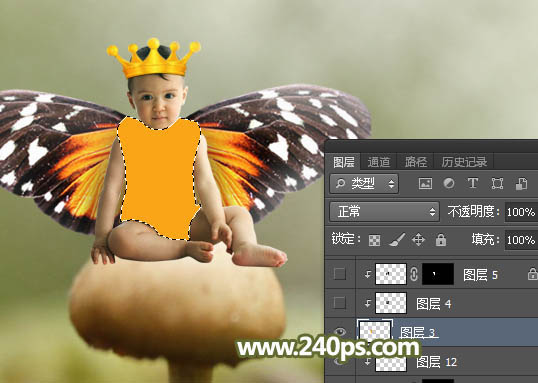Filter layers by adjustment layers icon
The width and height of the screenshot is (538, 383).
coord(448,184)
